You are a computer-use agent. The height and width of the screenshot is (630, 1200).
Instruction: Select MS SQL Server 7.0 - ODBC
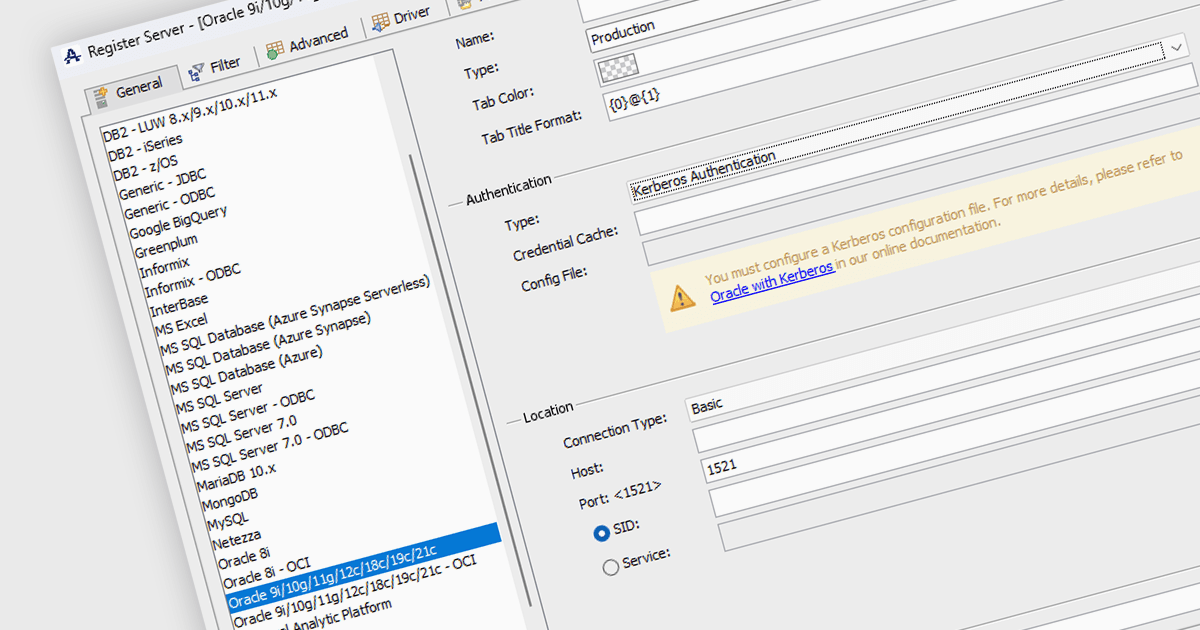(268, 445)
